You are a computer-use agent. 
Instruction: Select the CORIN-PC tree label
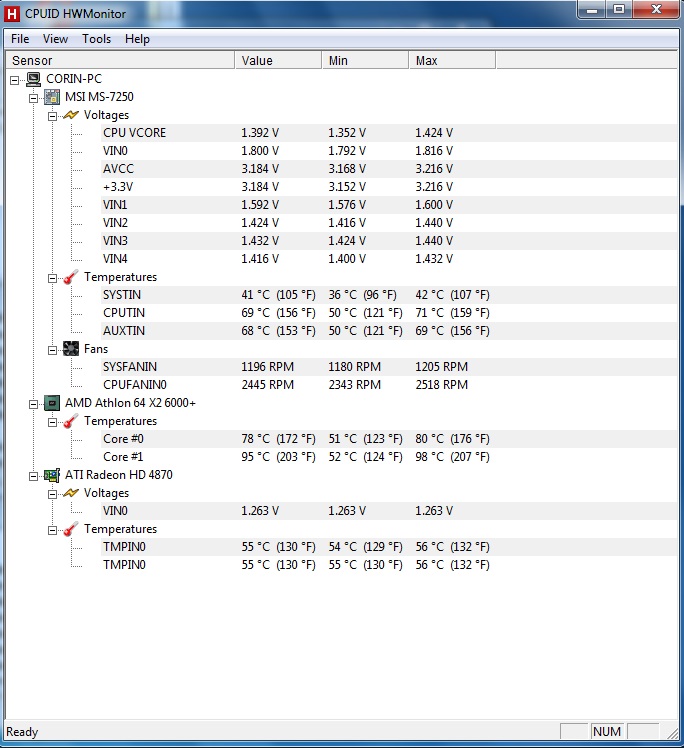74,79
